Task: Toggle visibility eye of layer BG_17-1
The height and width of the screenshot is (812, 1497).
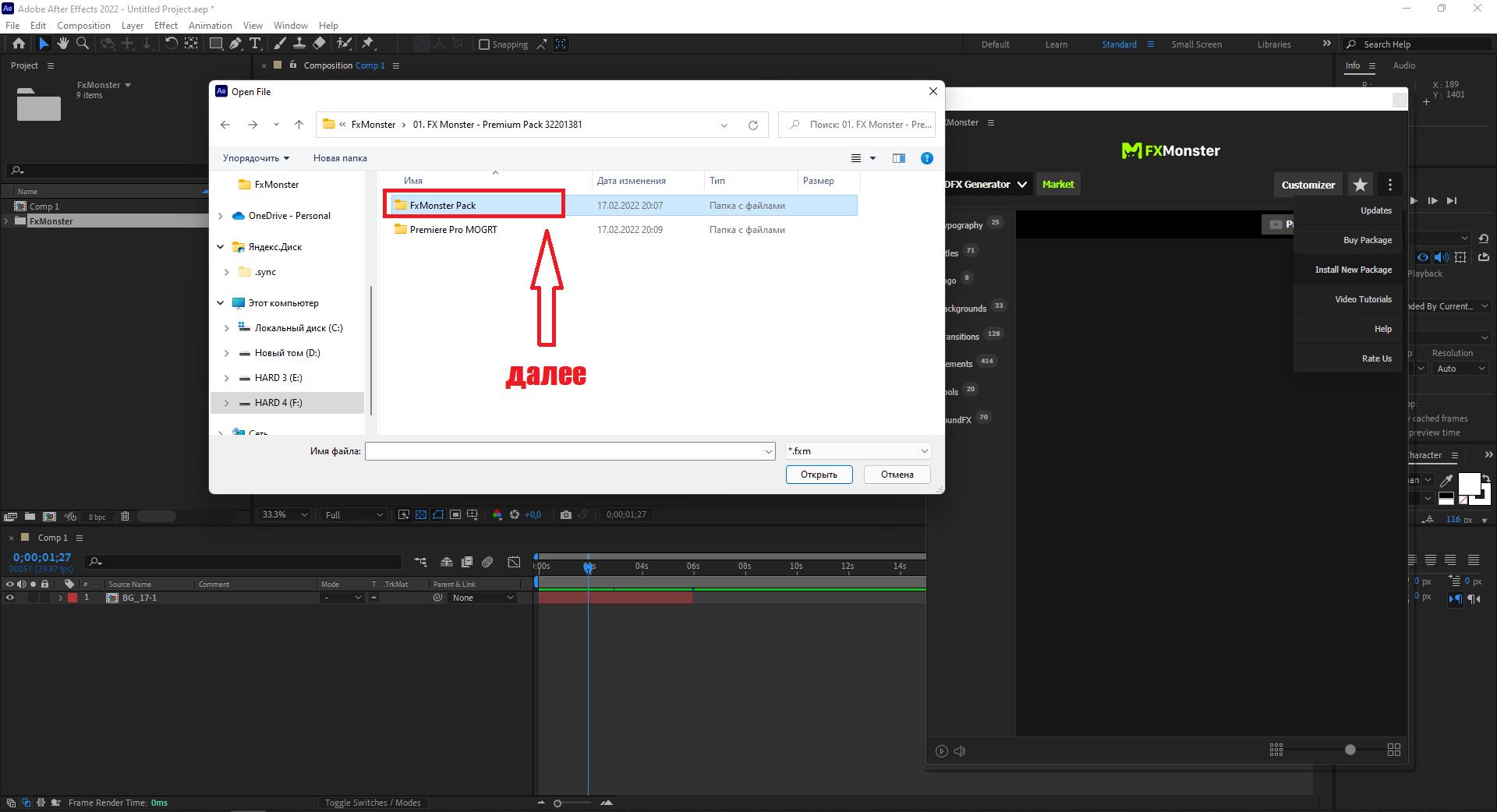Action: click(10, 598)
